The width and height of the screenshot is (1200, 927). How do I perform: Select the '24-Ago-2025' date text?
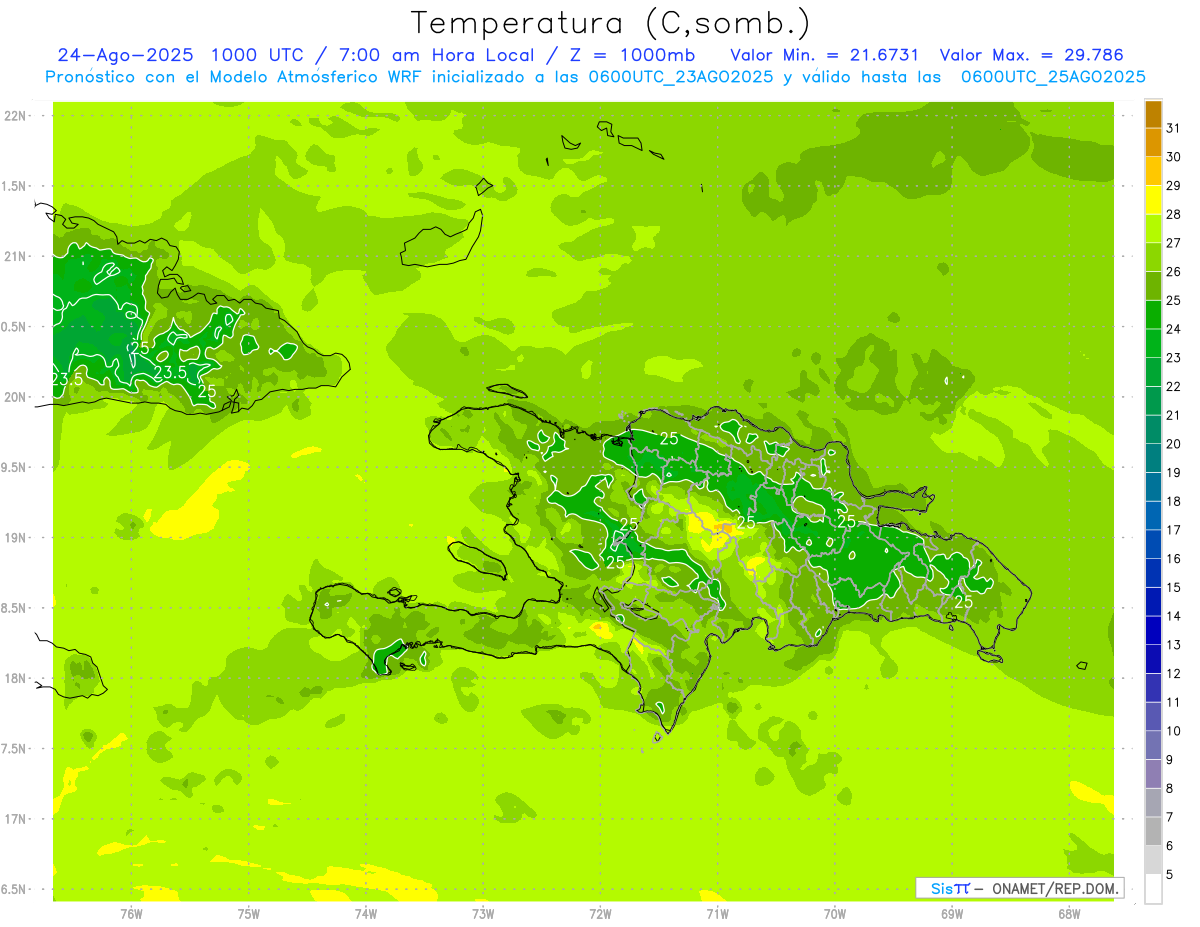pos(125,55)
